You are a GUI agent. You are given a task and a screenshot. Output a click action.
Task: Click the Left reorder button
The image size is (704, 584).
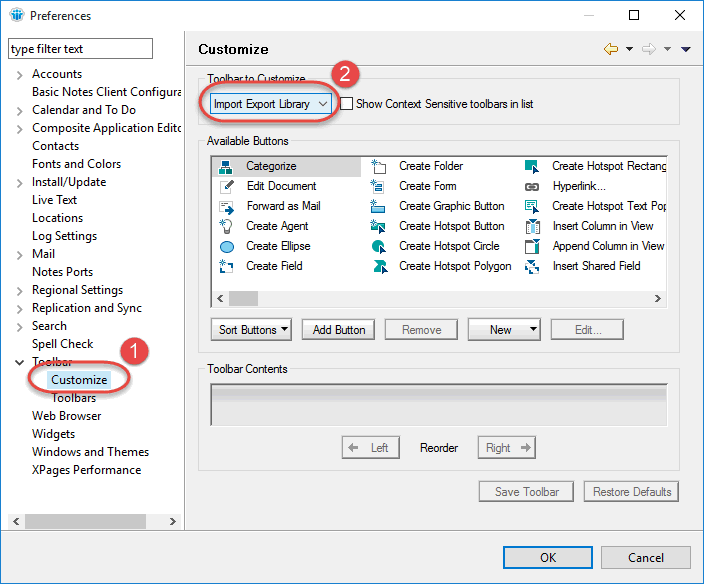point(370,448)
